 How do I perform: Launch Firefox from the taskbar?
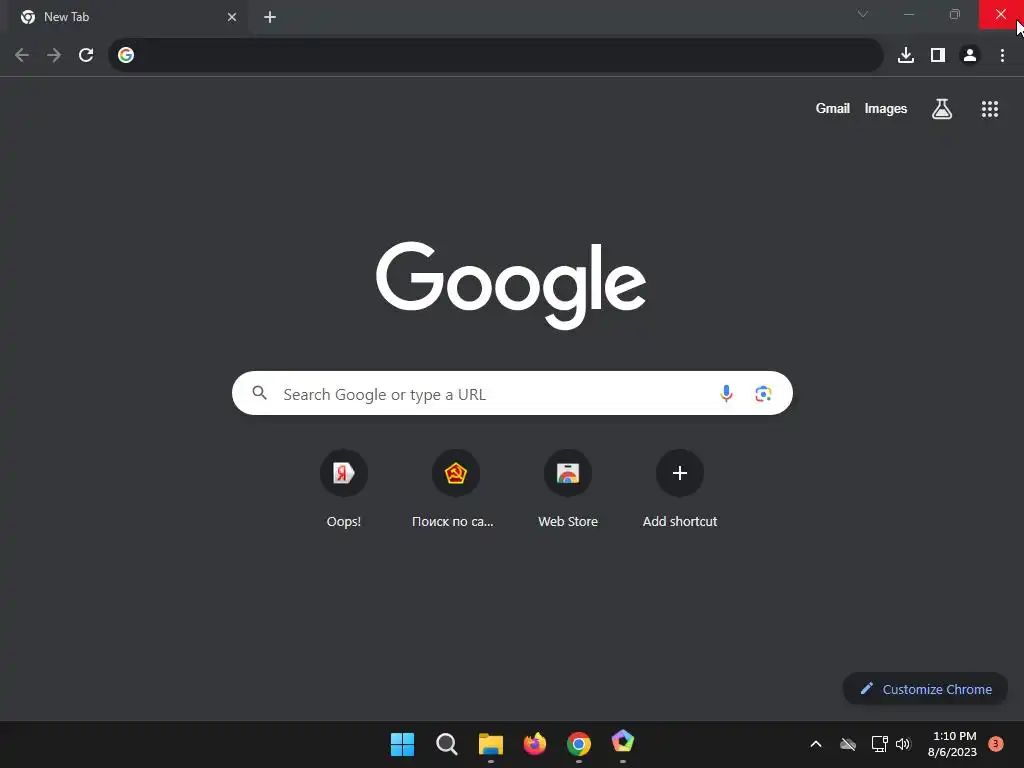[535, 744]
